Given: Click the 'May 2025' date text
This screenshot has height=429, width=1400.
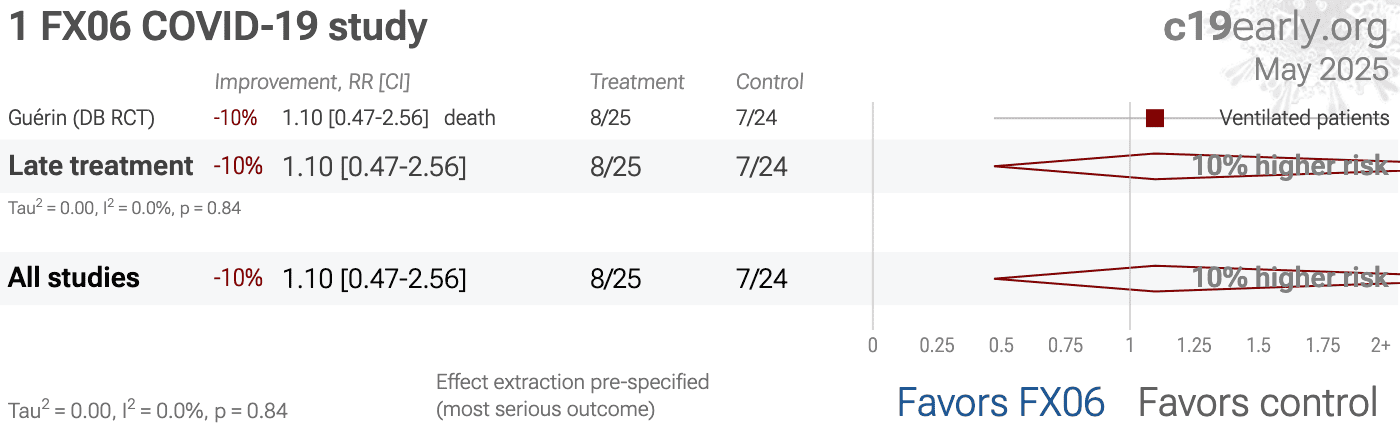Looking at the screenshot, I should [x=1321, y=69].
